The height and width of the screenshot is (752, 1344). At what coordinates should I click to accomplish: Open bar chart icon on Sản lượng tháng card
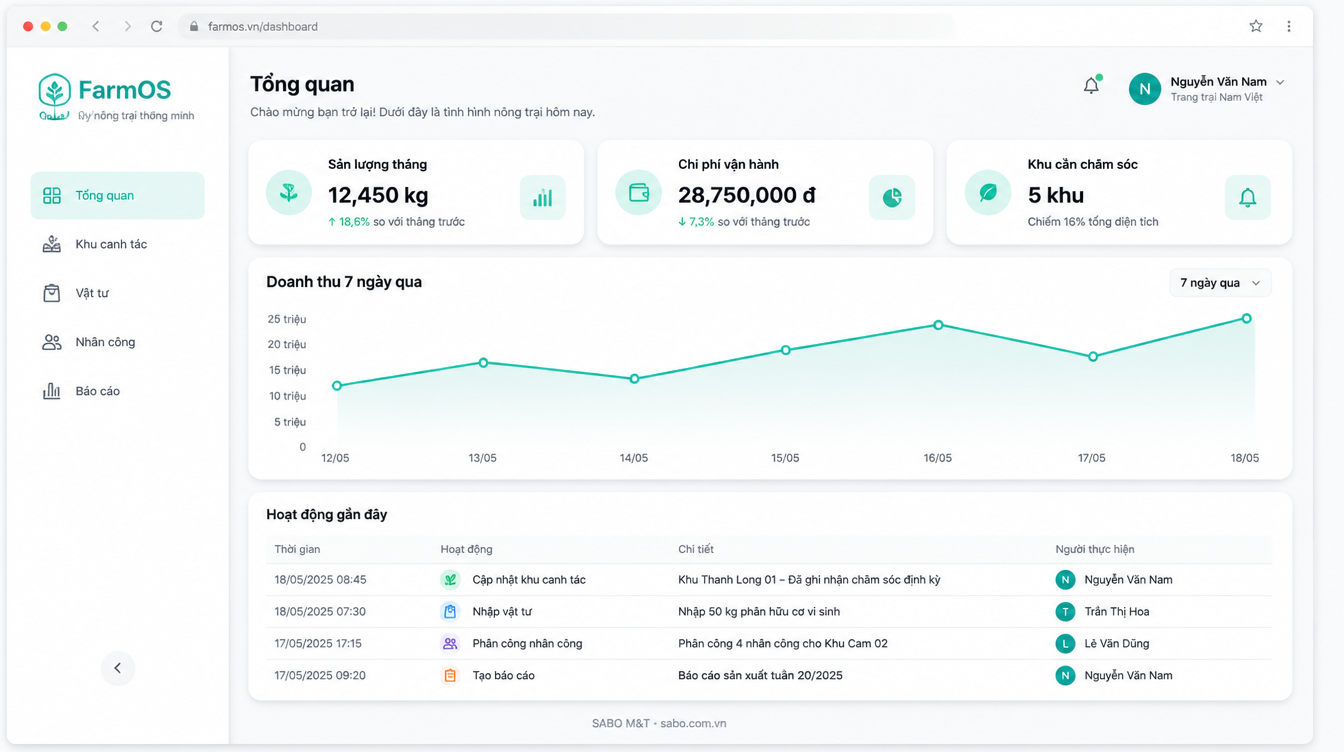[x=542, y=197]
